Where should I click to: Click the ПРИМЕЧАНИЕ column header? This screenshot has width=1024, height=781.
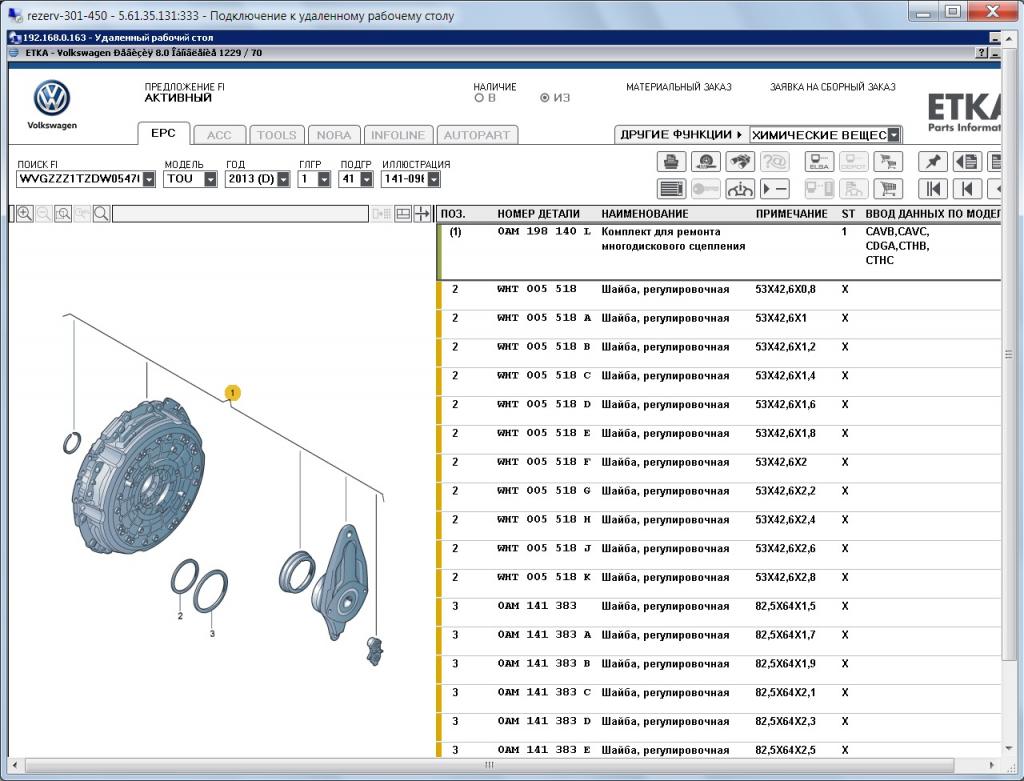click(792, 214)
